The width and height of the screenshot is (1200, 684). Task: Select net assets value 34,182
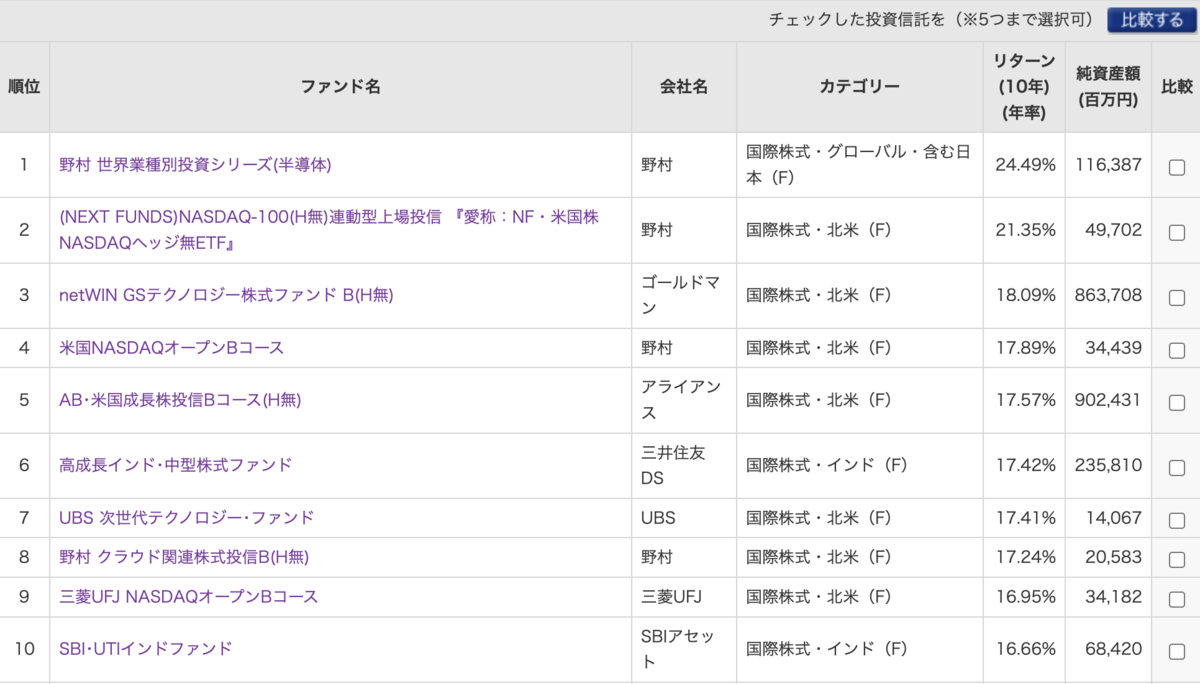coord(1113,597)
